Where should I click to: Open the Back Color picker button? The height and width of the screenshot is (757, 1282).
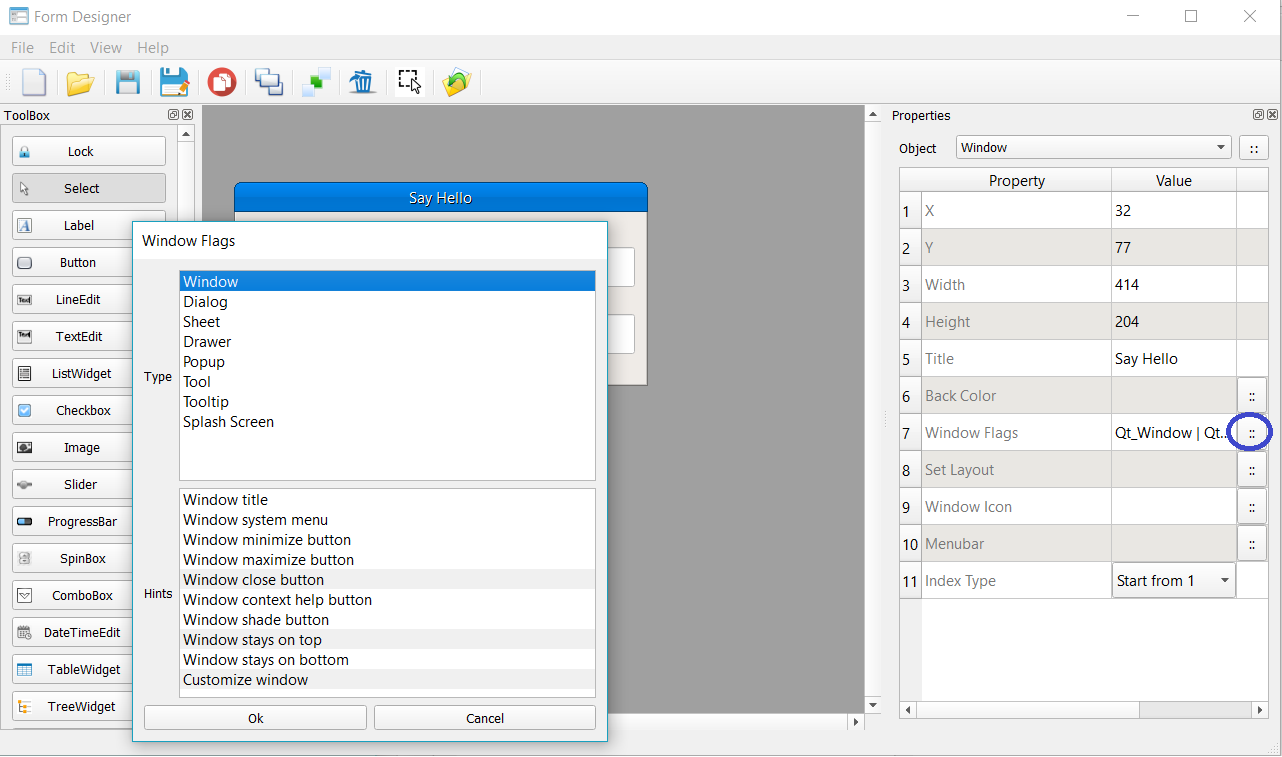1251,396
